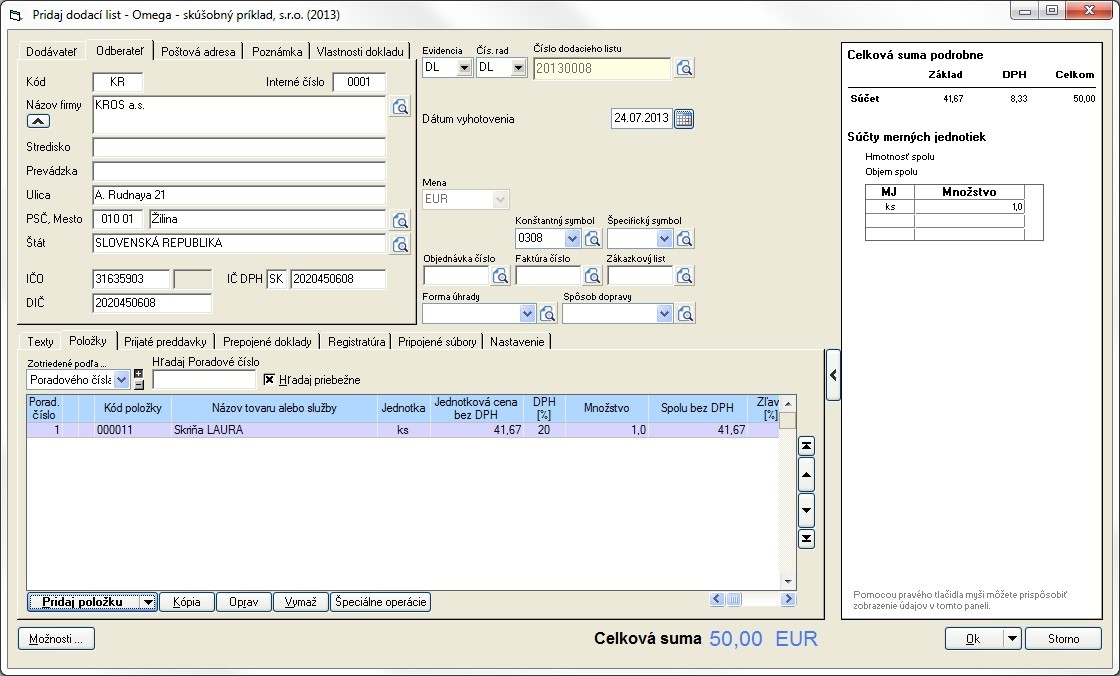Click the Oprav button

pos(244,602)
